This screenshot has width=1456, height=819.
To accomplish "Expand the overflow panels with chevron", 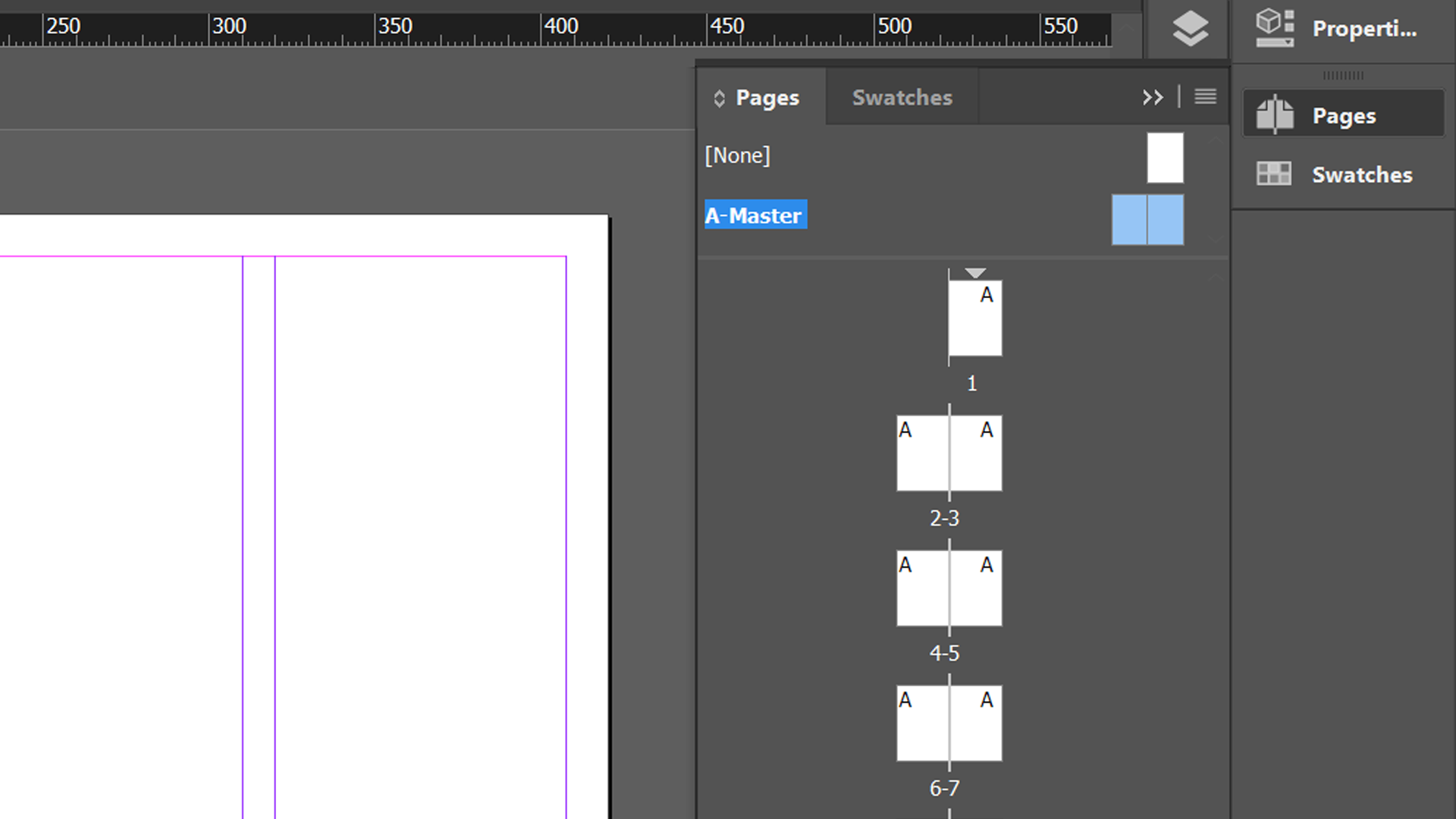I will pos(1153,97).
